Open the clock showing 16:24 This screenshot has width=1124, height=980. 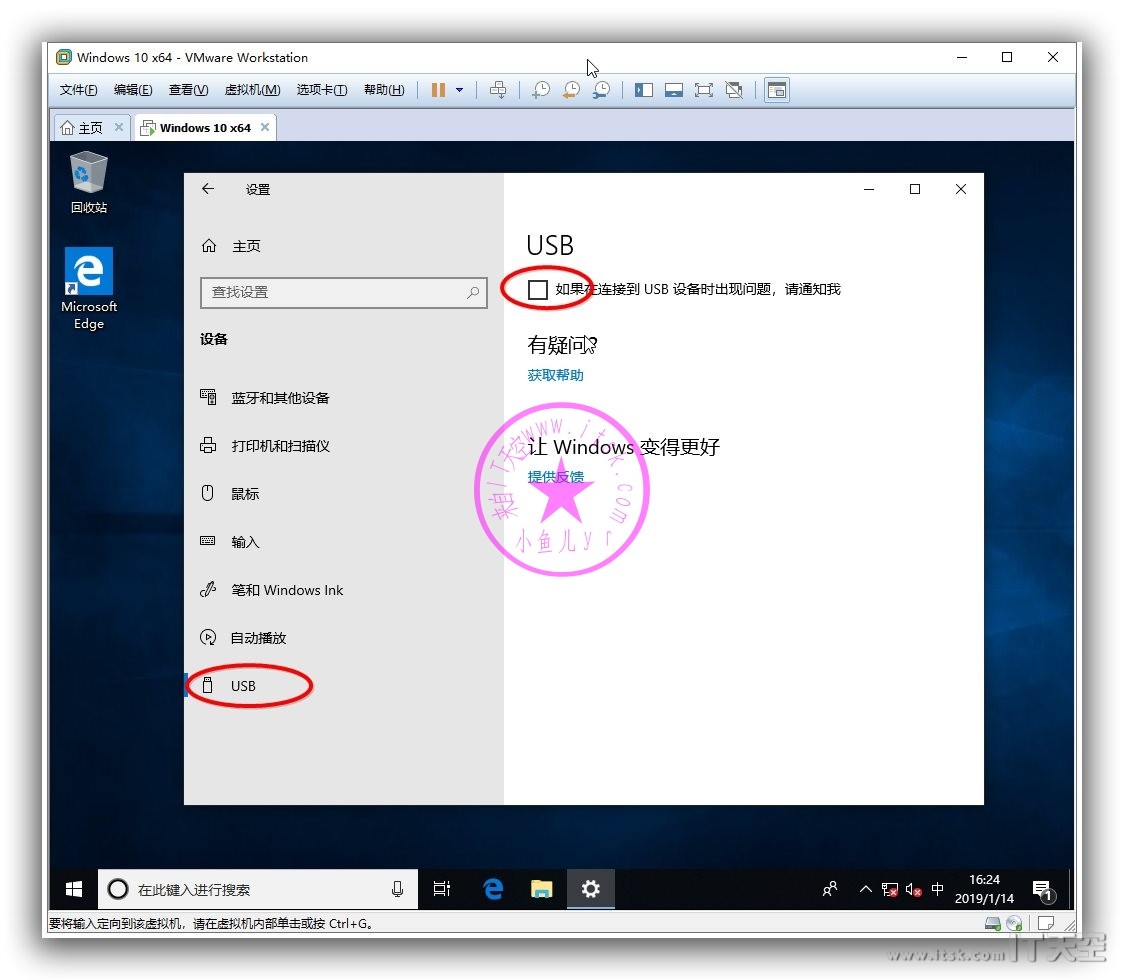point(984,889)
